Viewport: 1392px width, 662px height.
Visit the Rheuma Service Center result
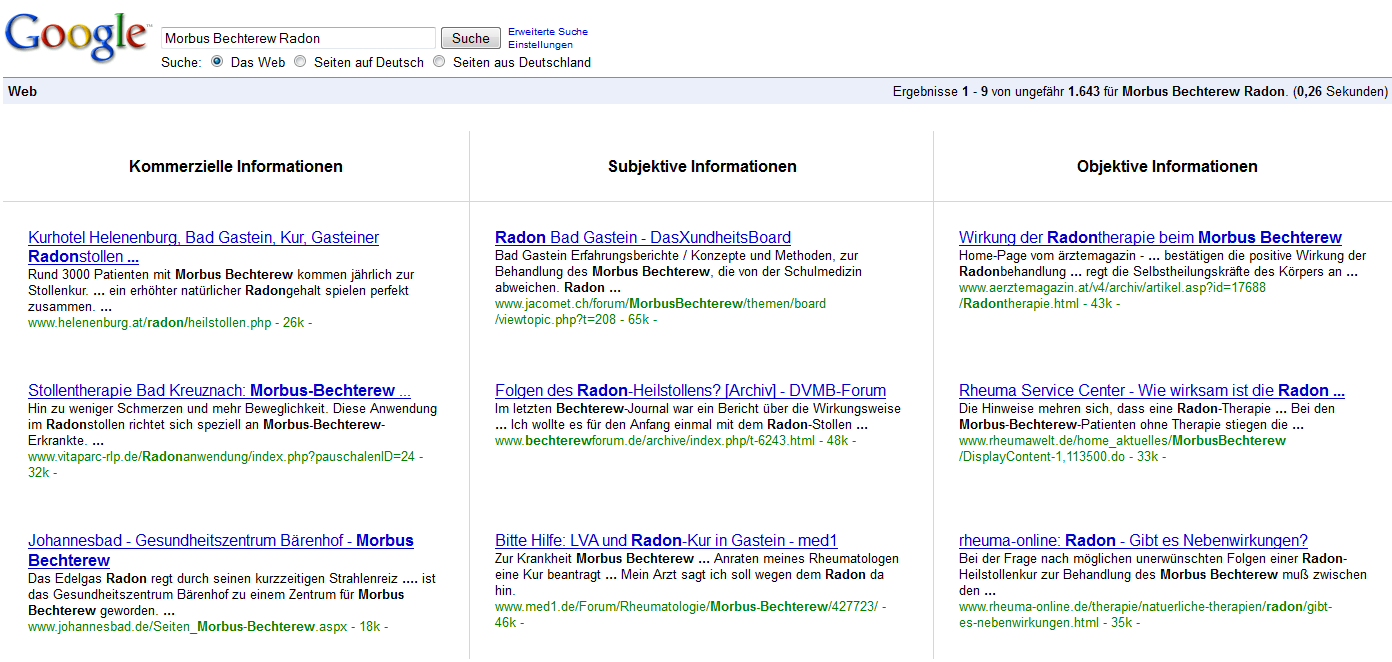pyautogui.click(x=1152, y=390)
